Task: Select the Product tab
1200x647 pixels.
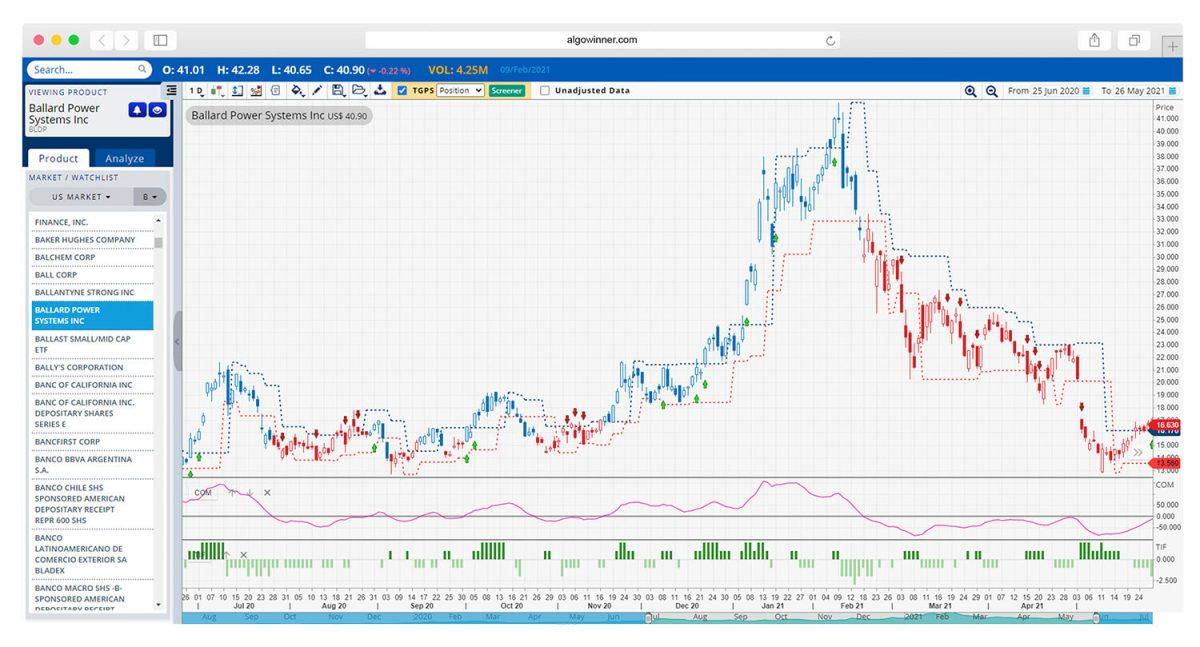Action: pos(58,158)
